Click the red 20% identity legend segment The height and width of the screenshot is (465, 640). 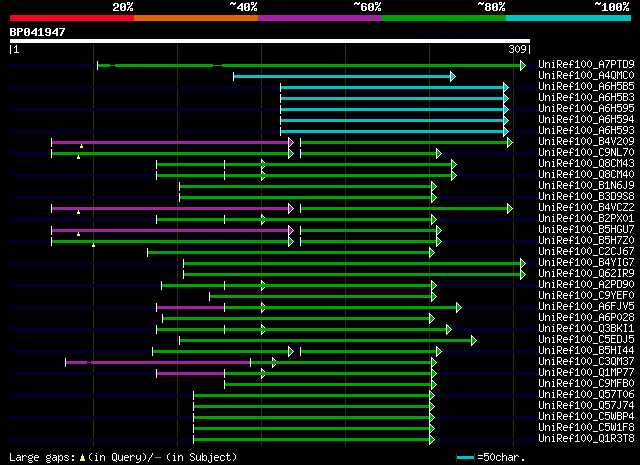72,18
